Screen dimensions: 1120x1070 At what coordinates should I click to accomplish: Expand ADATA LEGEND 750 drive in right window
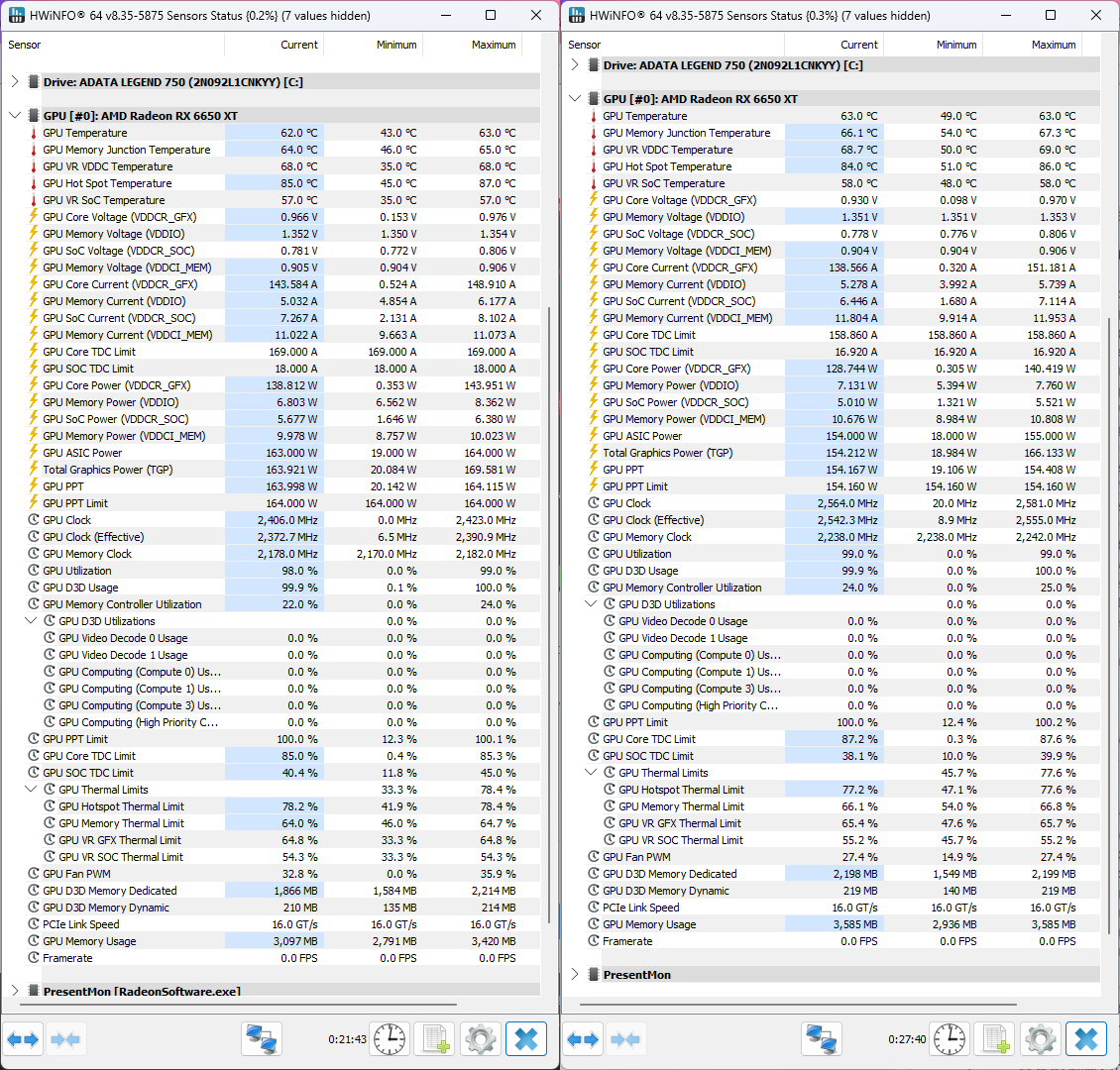[x=575, y=64]
